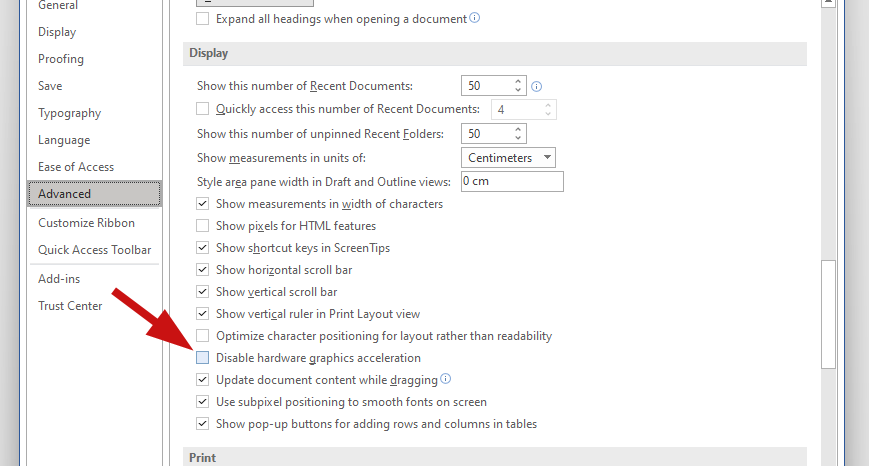869x466 pixels.
Task: Open Quick Access Toolbar settings
Action: [x=94, y=250]
